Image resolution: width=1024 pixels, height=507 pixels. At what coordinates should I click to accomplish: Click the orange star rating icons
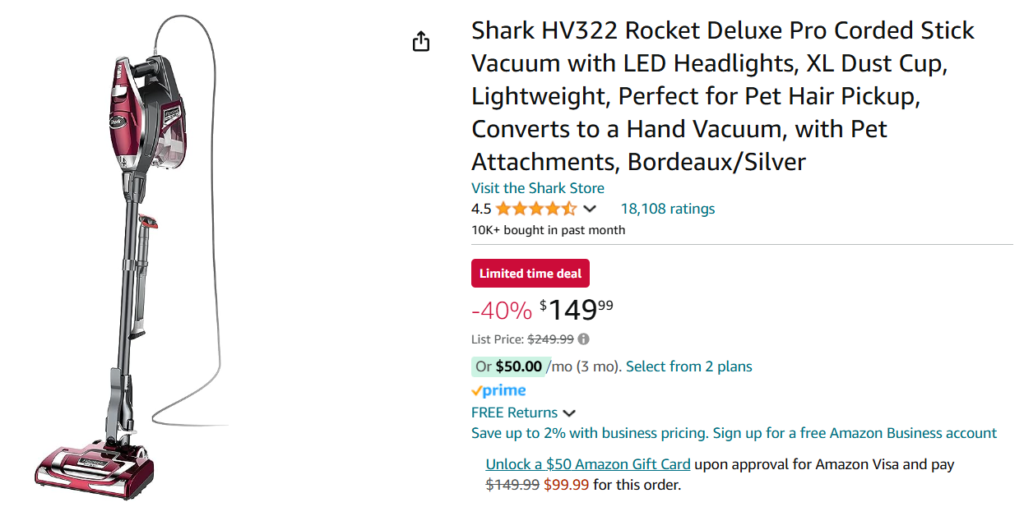(535, 209)
